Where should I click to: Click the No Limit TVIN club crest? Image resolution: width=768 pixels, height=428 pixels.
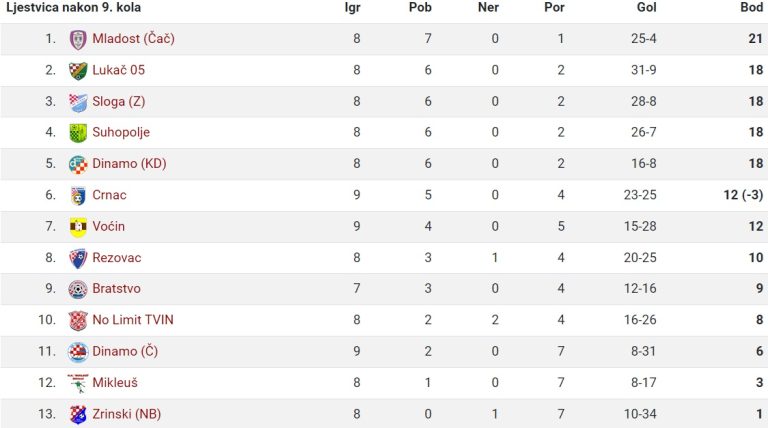(78, 320)
